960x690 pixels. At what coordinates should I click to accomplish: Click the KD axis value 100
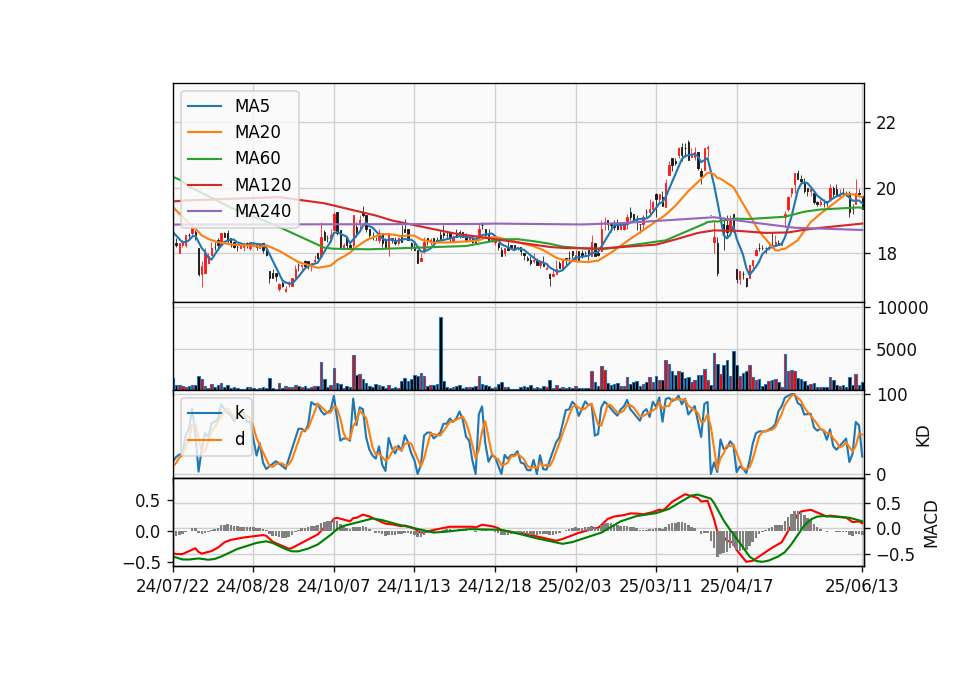point(892,395)
